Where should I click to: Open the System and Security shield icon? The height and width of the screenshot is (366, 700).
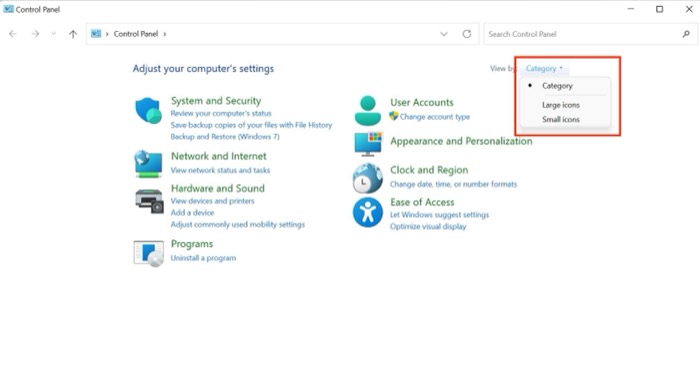[x=148, y=110]
